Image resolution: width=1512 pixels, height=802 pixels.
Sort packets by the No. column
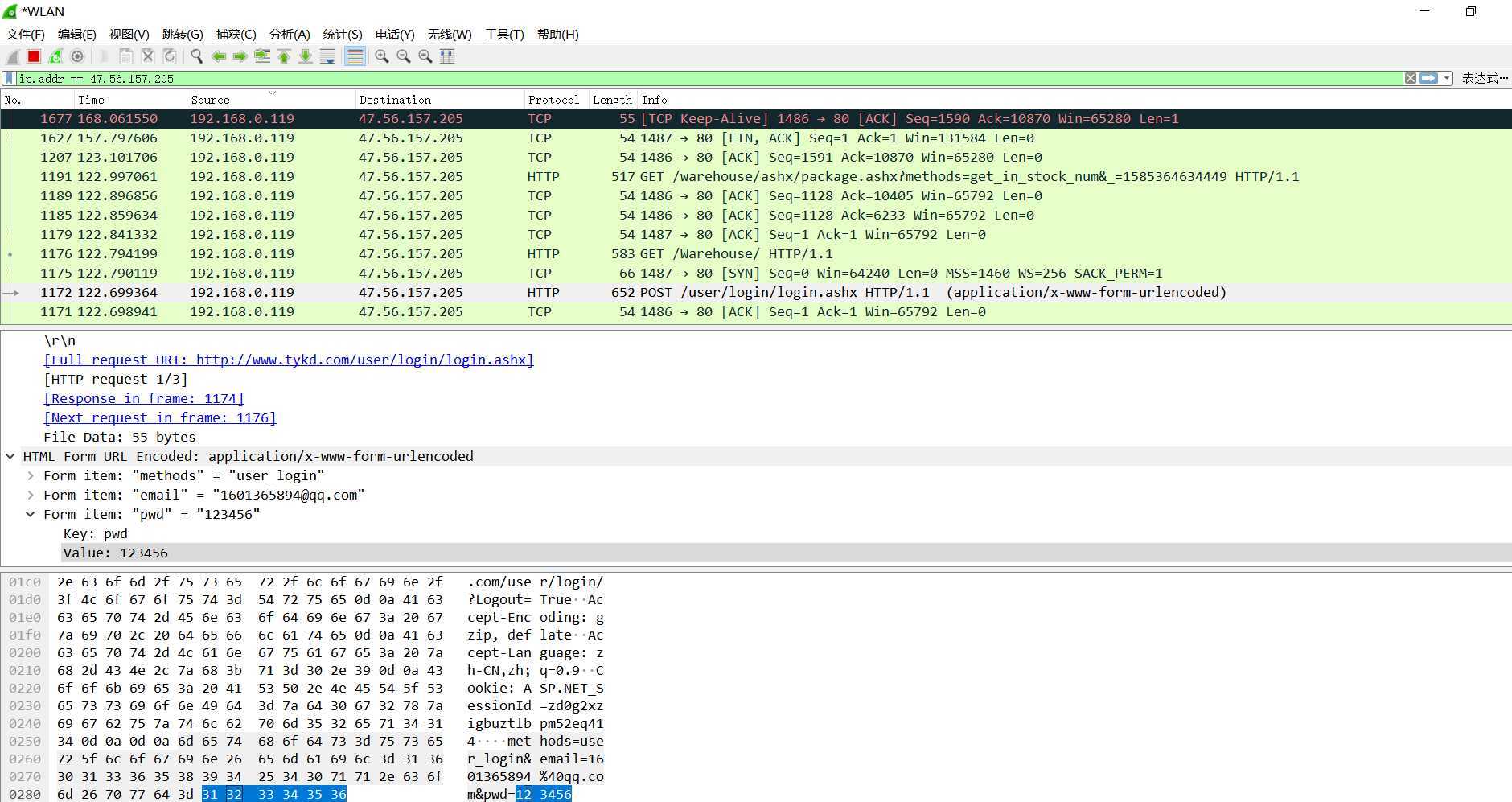click(37, 100)
